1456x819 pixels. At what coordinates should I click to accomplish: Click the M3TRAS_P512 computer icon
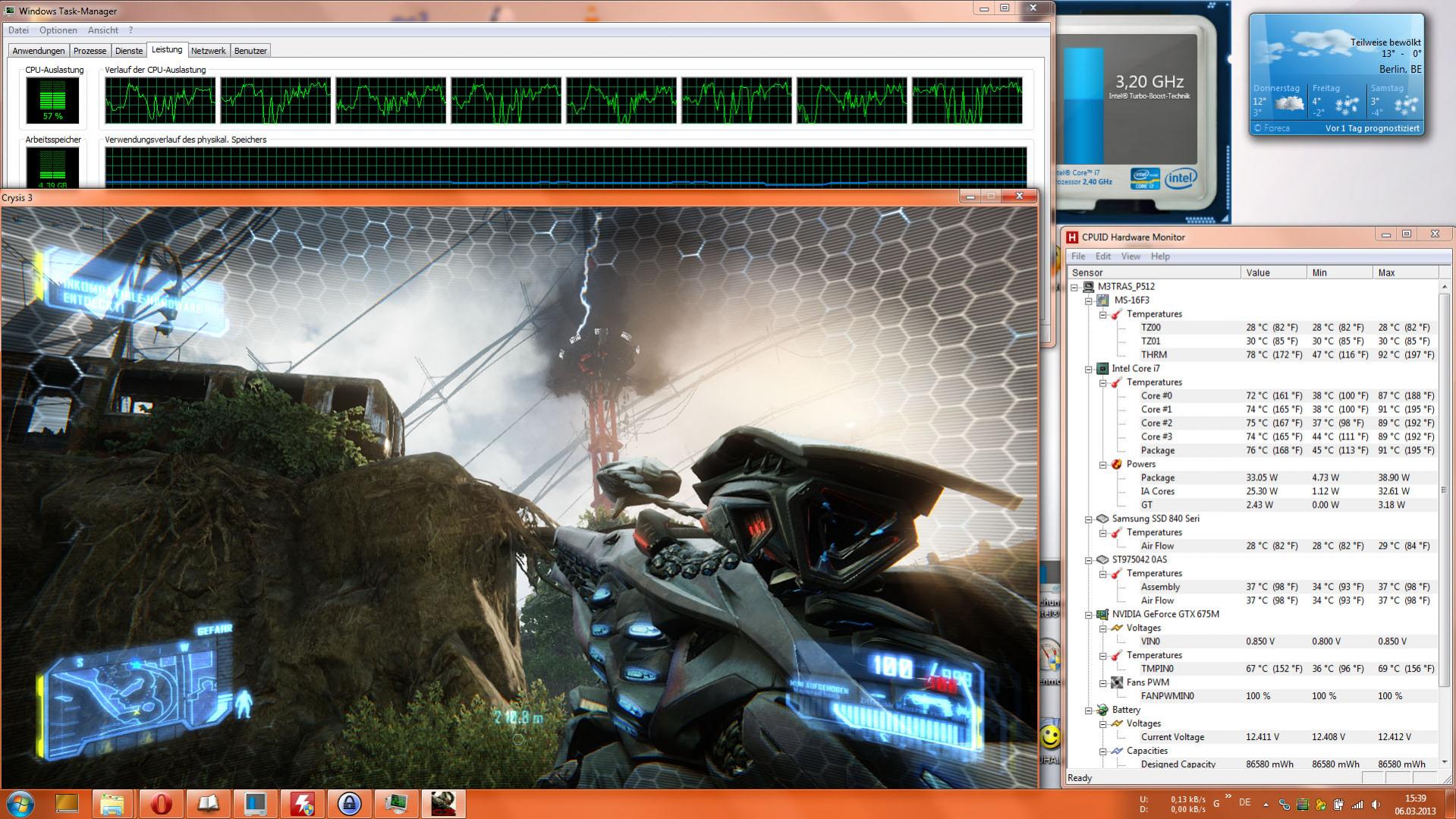click(x=1088, y=287)
